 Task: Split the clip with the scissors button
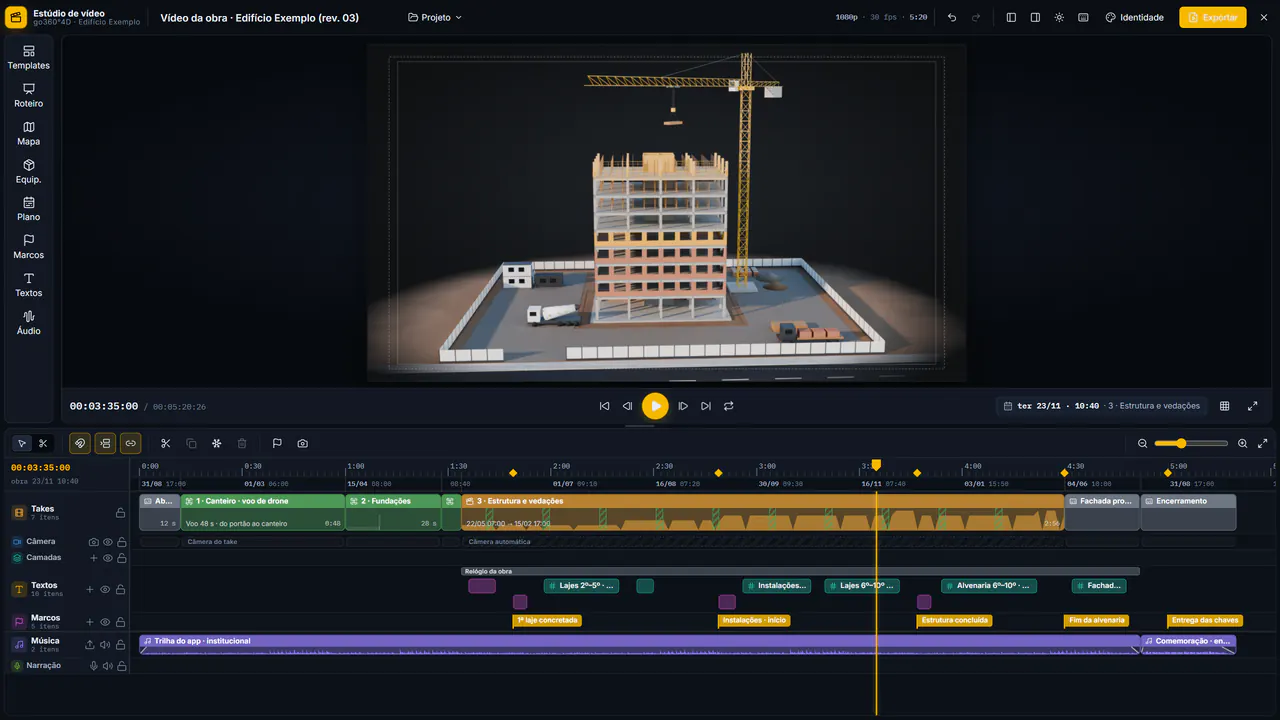[166, 443]
